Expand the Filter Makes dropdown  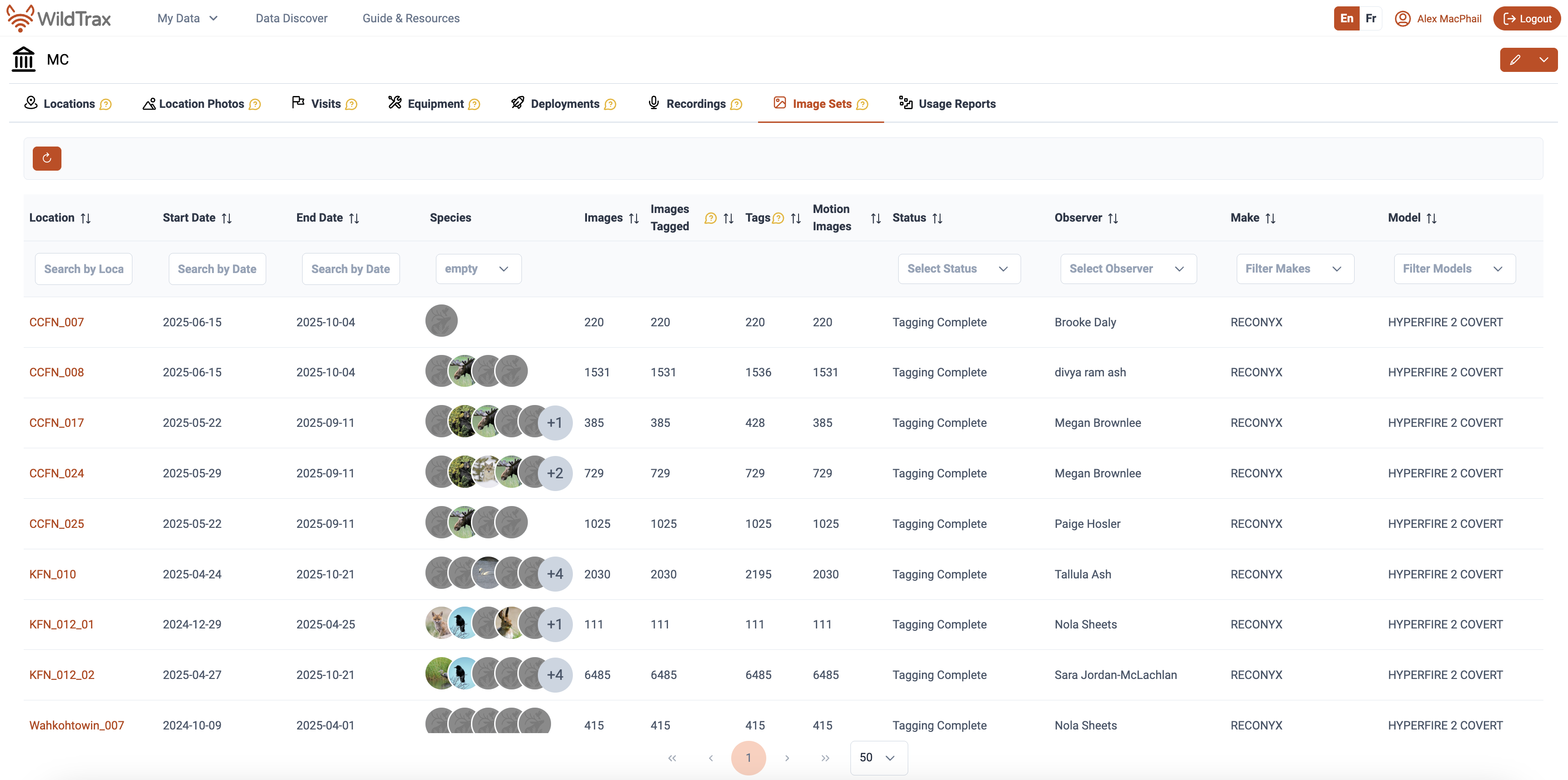[1295, 268]
